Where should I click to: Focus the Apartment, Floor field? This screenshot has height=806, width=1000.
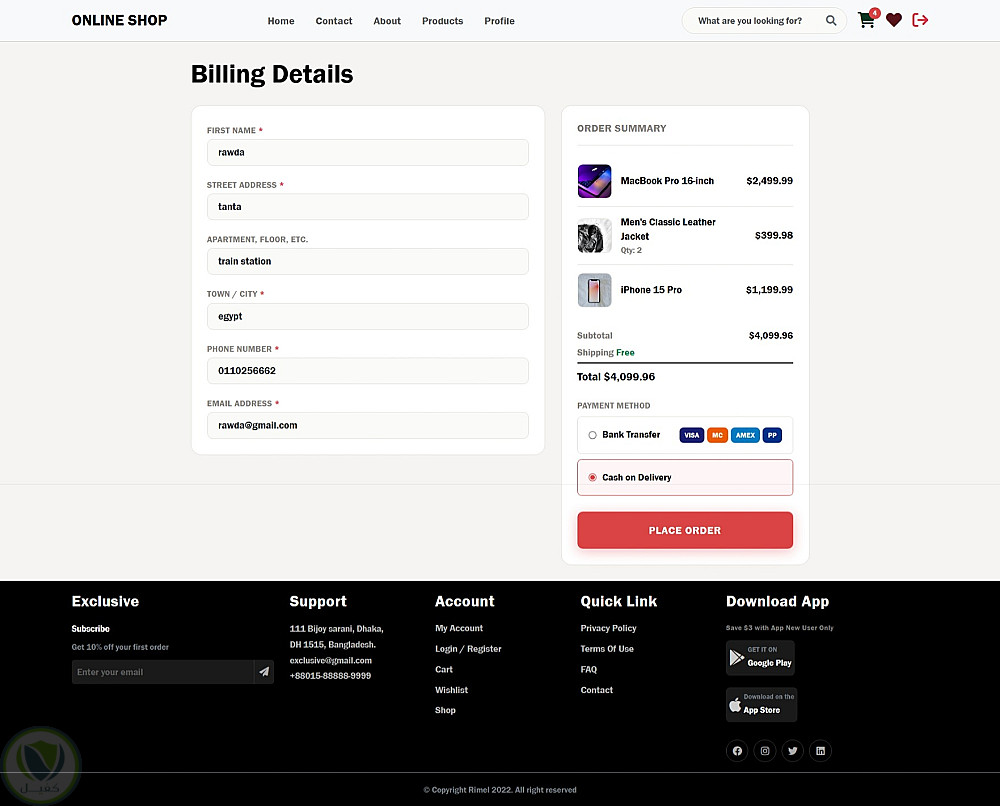tap(368, 261)
